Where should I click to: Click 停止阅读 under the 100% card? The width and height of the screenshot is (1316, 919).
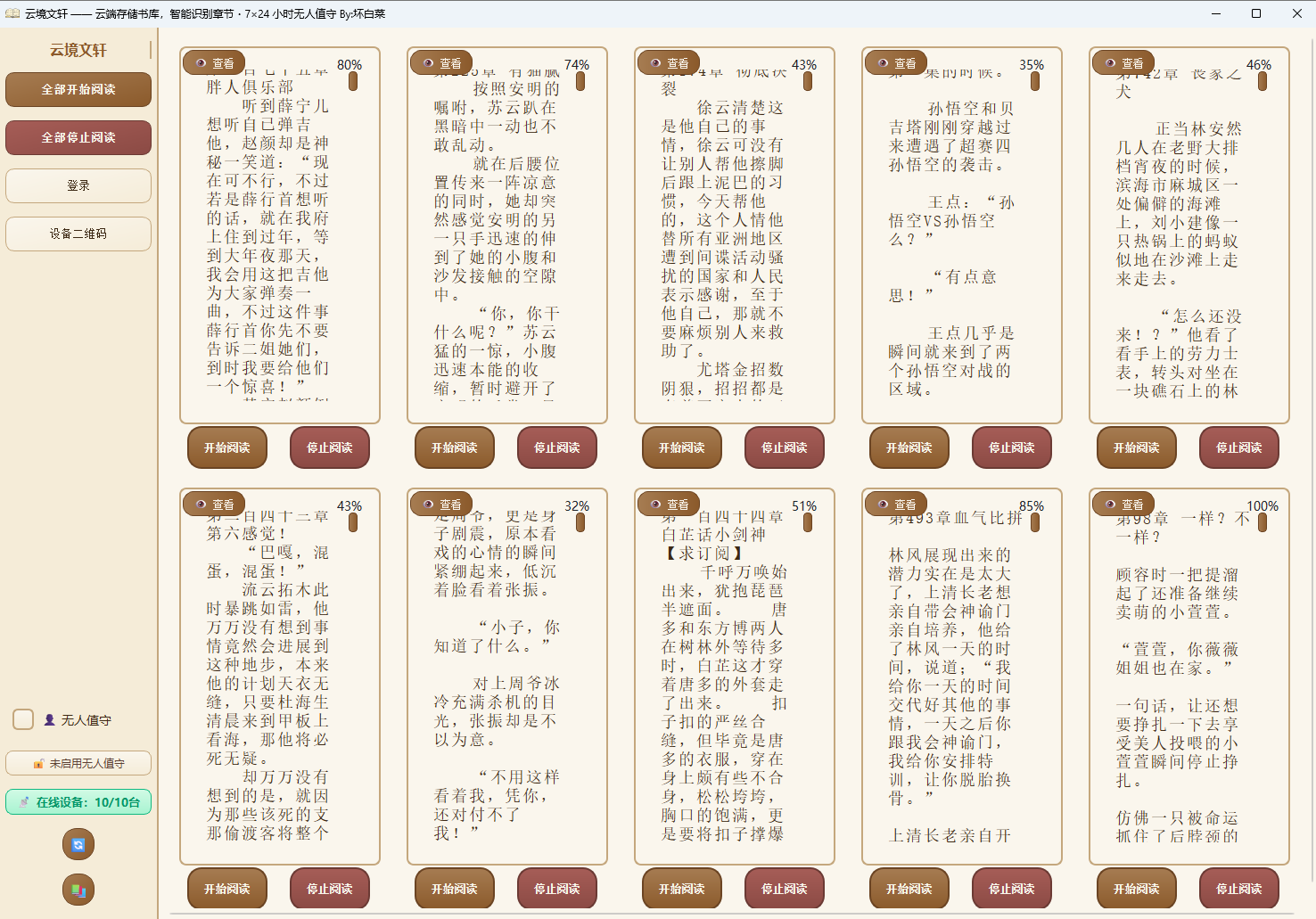1238,889
